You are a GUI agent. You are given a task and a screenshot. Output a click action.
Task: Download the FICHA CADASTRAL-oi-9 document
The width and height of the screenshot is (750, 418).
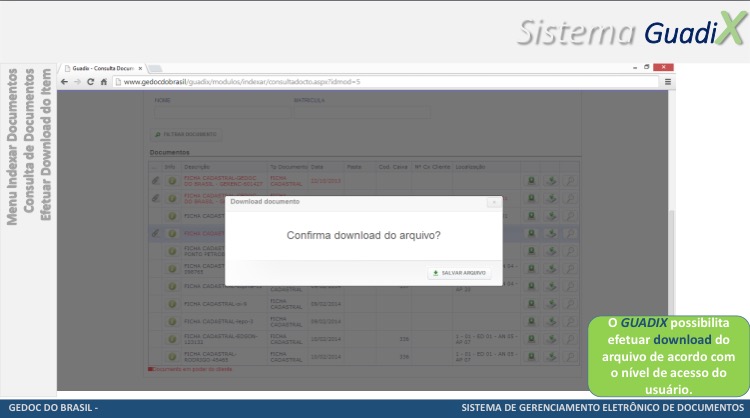point(551,304)
